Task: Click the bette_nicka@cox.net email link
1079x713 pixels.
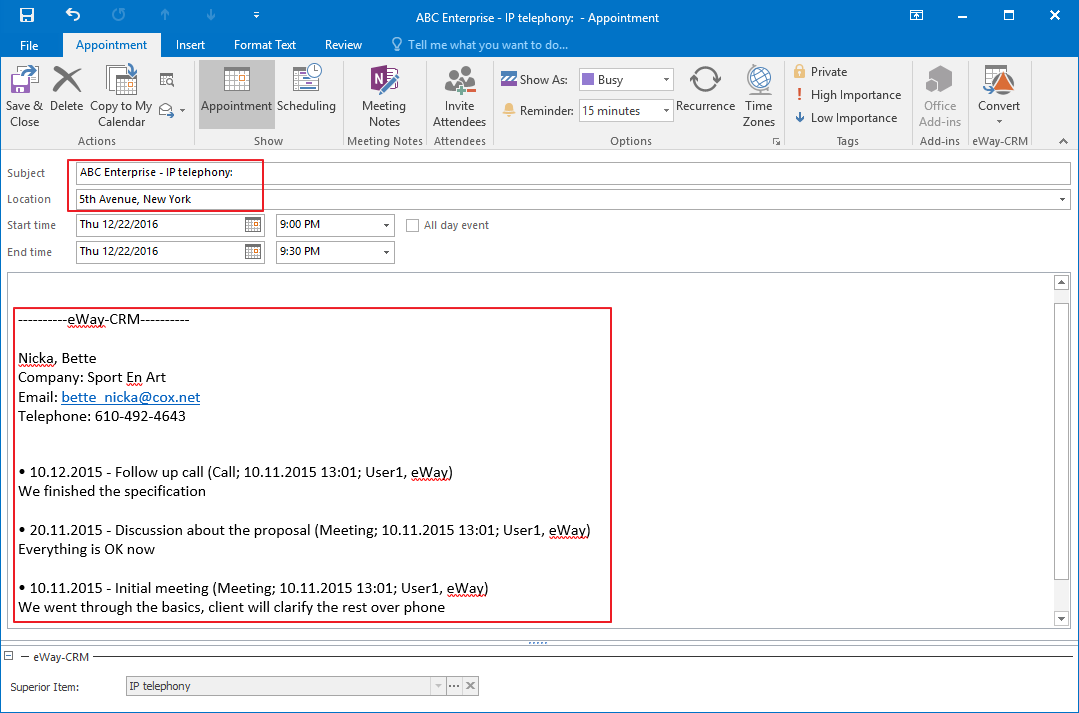Action: click(x=131, y=397)
